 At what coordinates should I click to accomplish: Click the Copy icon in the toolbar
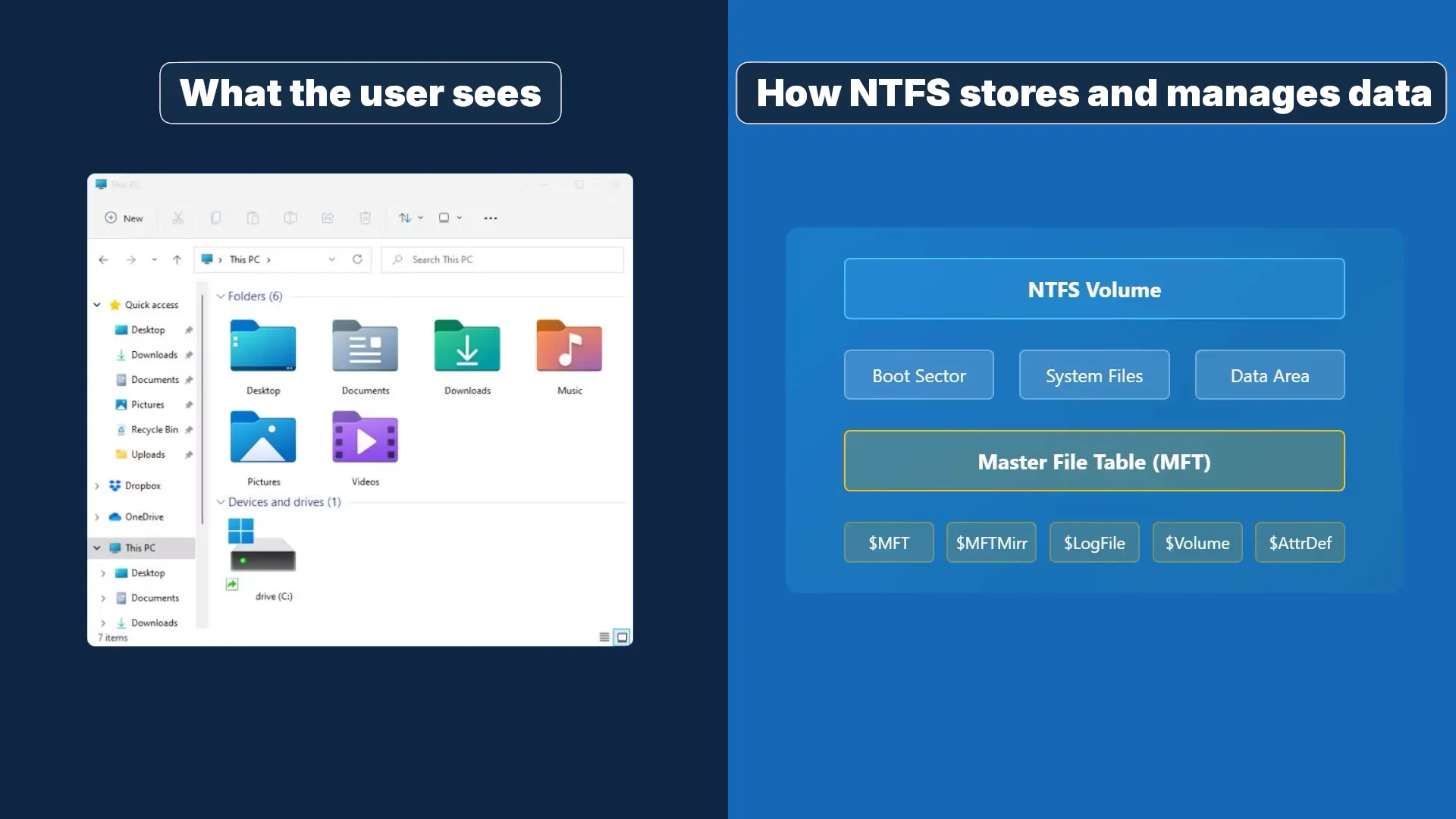coord(215,218)
